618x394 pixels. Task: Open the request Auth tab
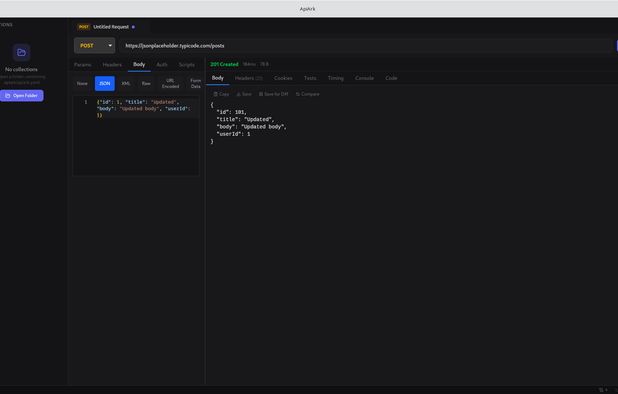coord(162,65)
